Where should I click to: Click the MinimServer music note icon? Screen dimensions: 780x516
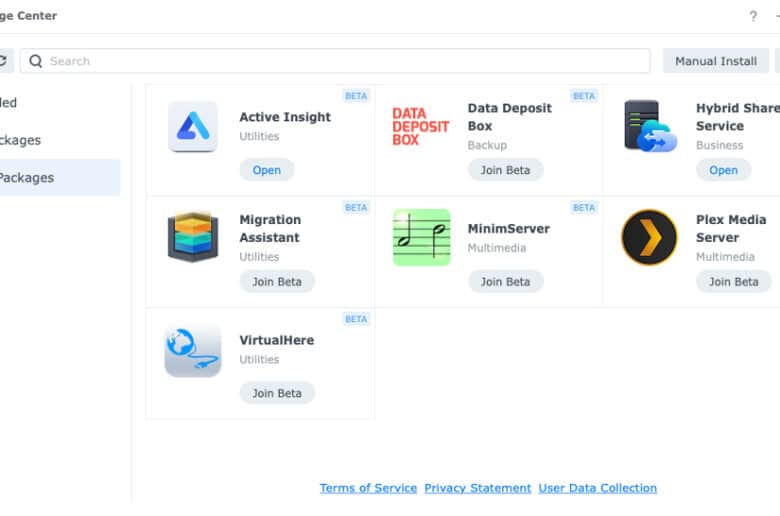421,237
